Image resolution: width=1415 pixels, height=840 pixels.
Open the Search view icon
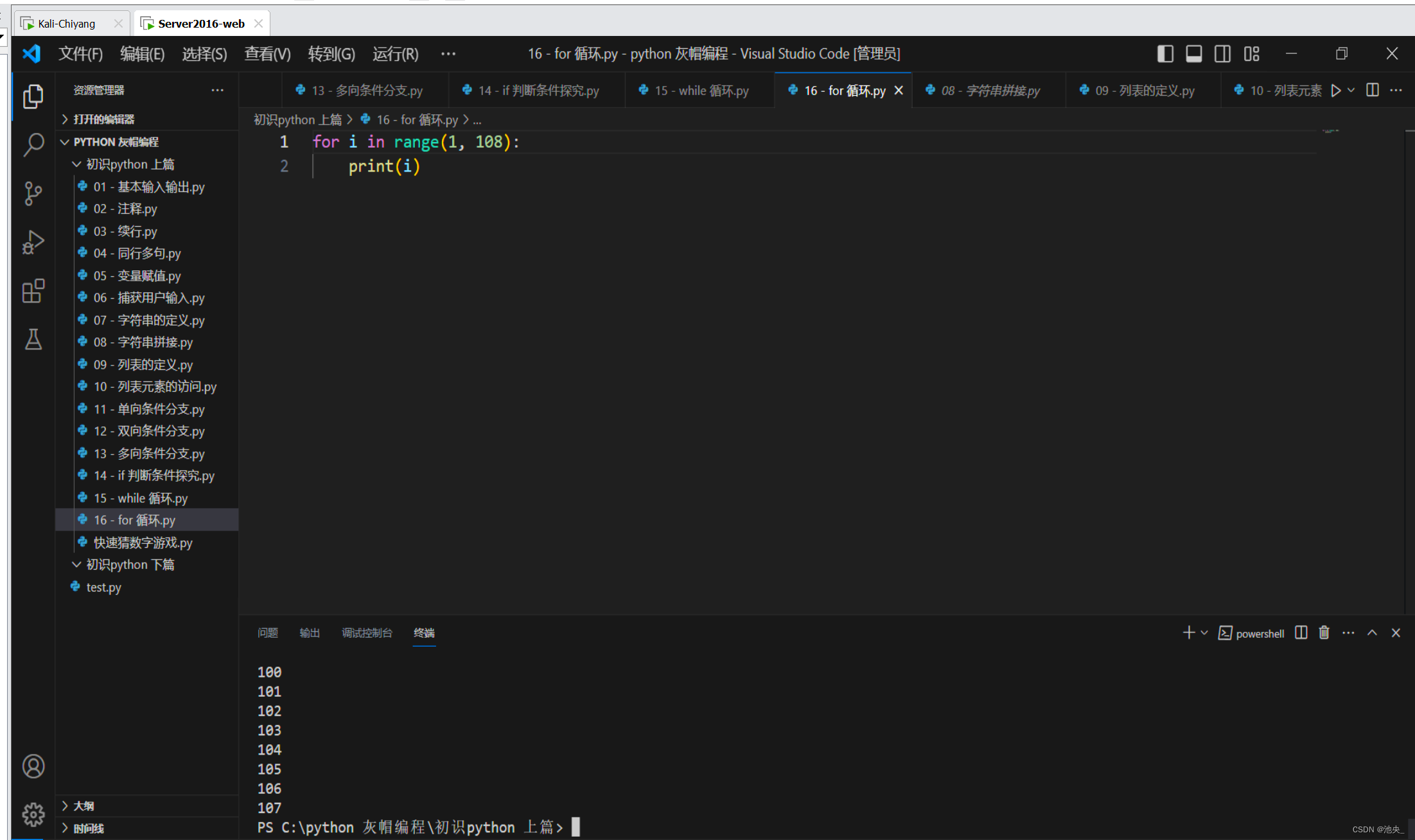tap(33, 145)
